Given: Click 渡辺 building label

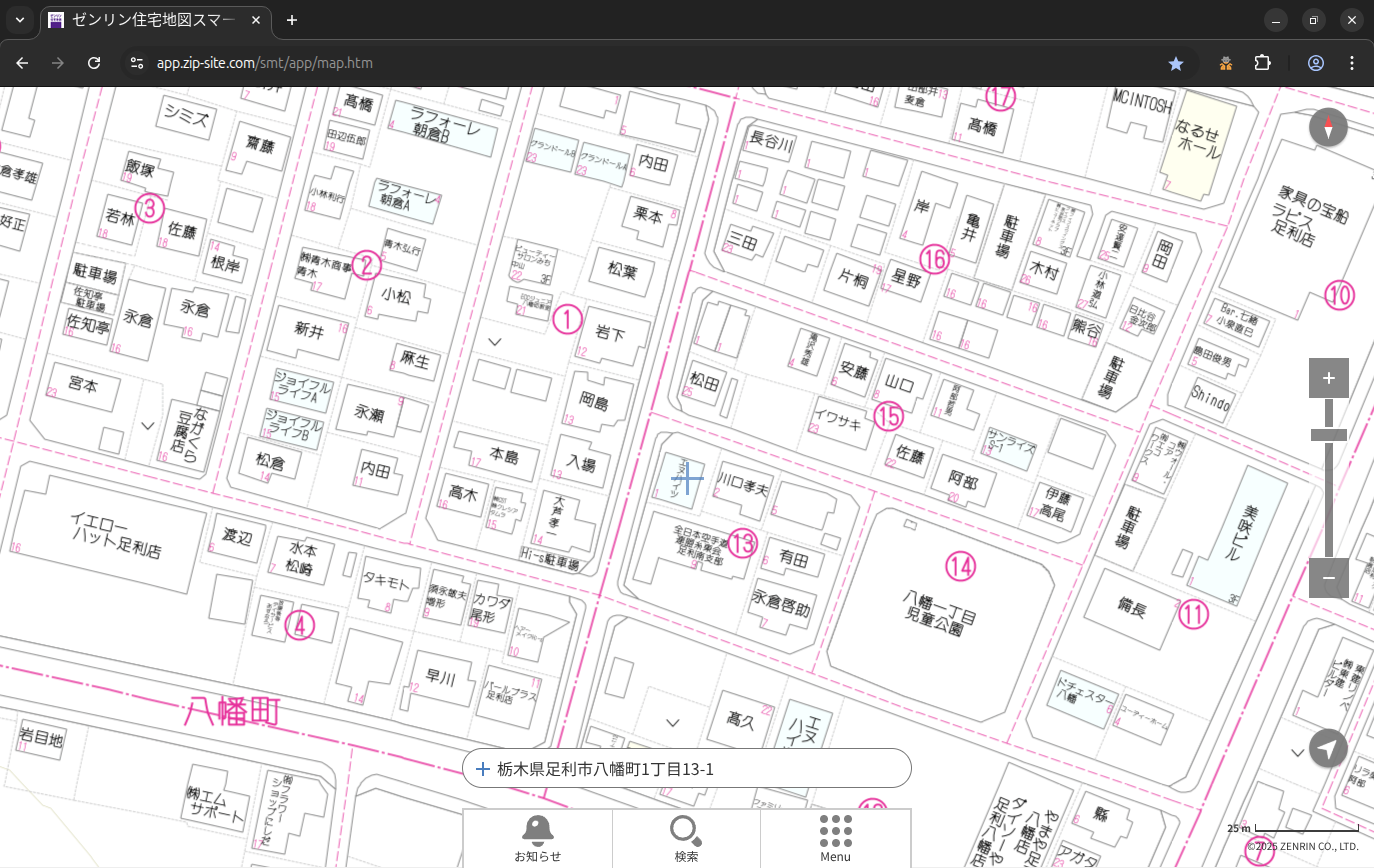Looking at the screenshot, I should [x=236, y=539].
